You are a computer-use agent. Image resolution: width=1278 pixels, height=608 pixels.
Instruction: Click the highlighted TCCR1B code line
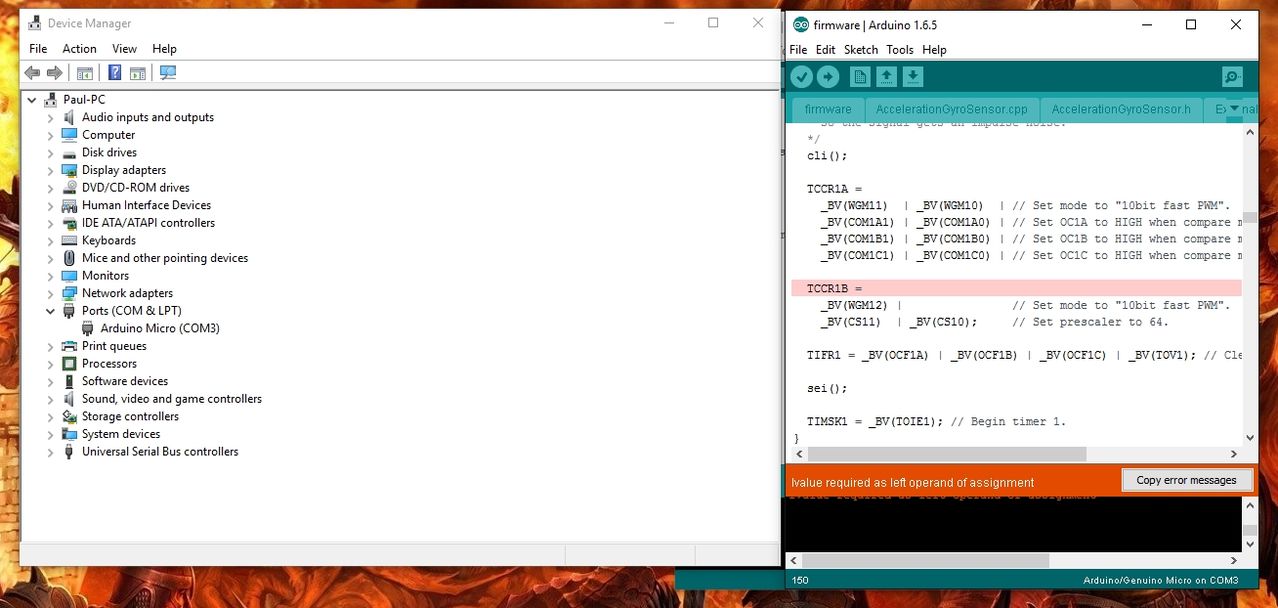(x=1017, y=288)
